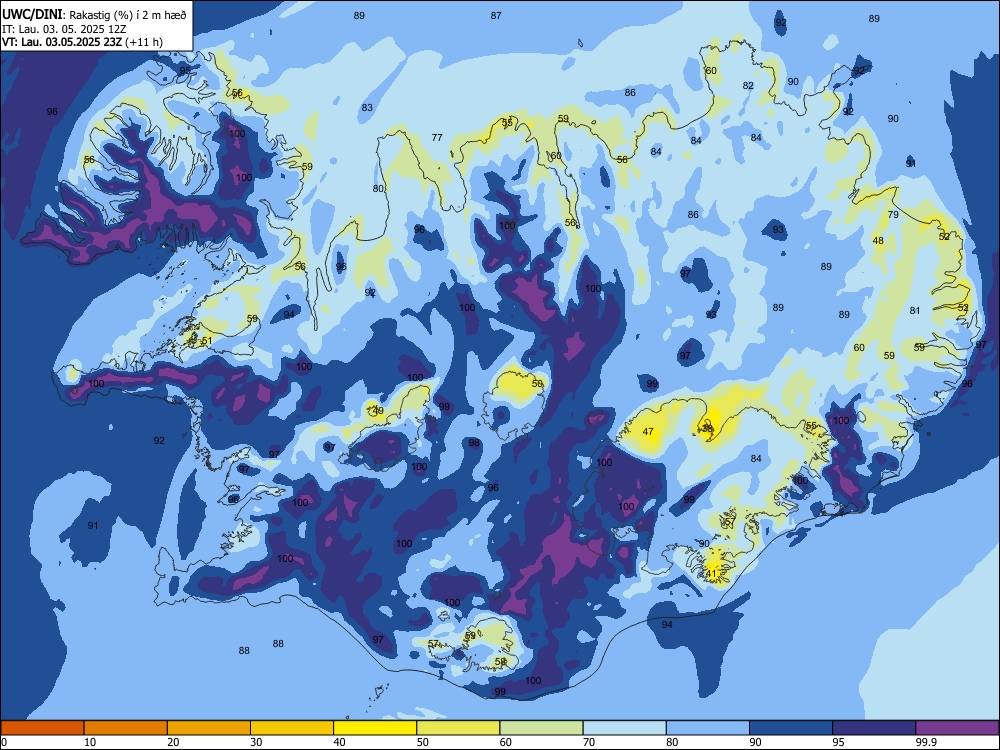Click the pale yellow 50–60 legend swatch
1000x750 pixels.
coord(458,728)
